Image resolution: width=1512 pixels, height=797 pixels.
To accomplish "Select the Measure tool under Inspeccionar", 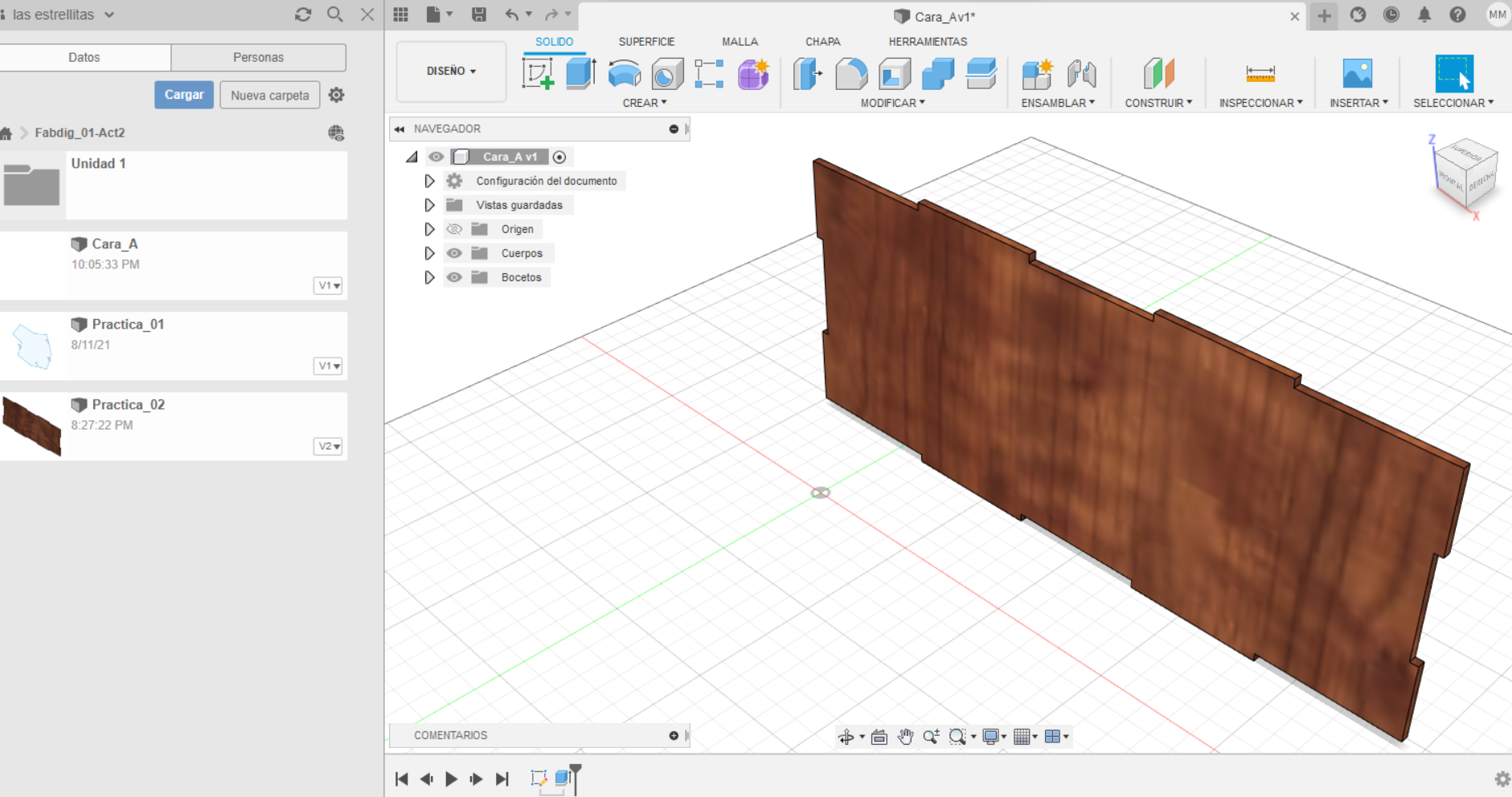I will click(1260, 74).
